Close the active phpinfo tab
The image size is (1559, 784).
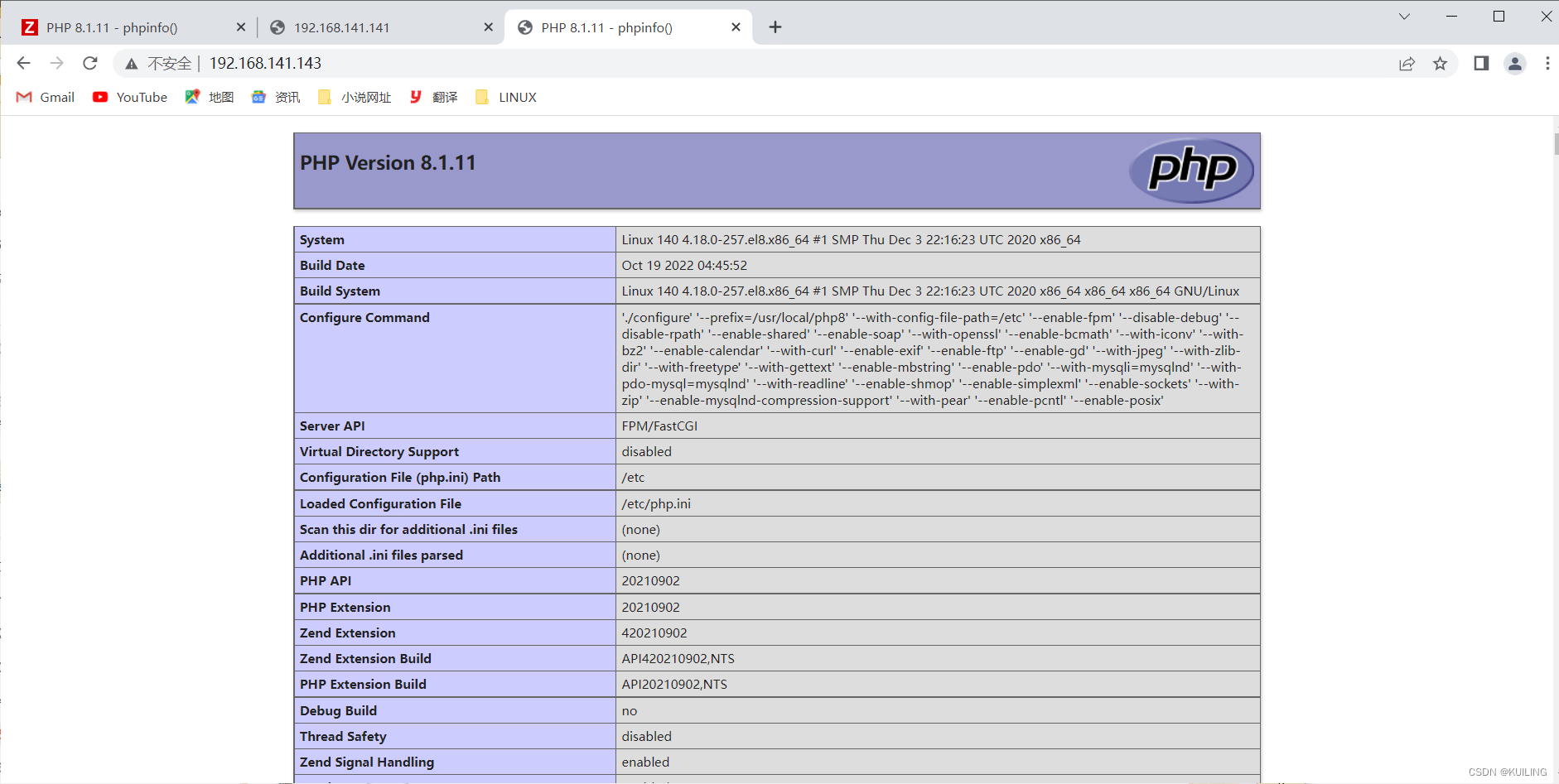[x=736, y=27]
